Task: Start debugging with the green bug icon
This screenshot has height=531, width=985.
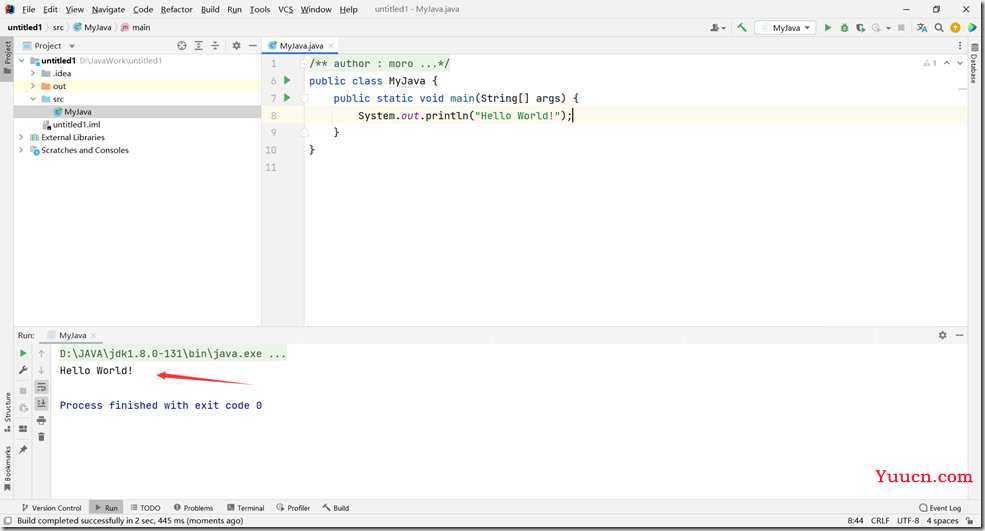Action: pyautogui.click(x=844, y=28)
